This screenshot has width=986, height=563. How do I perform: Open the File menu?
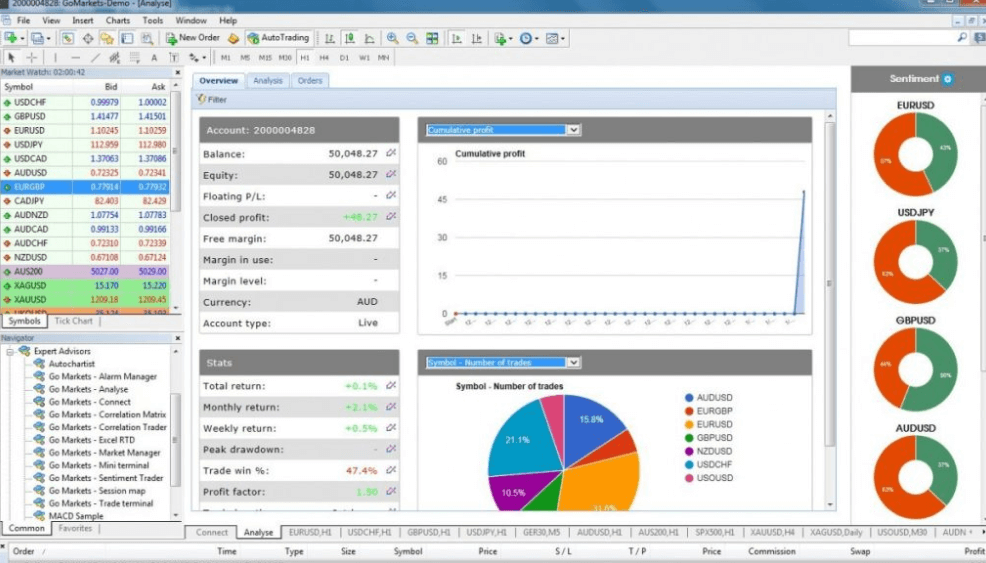(x=23, y=20)
